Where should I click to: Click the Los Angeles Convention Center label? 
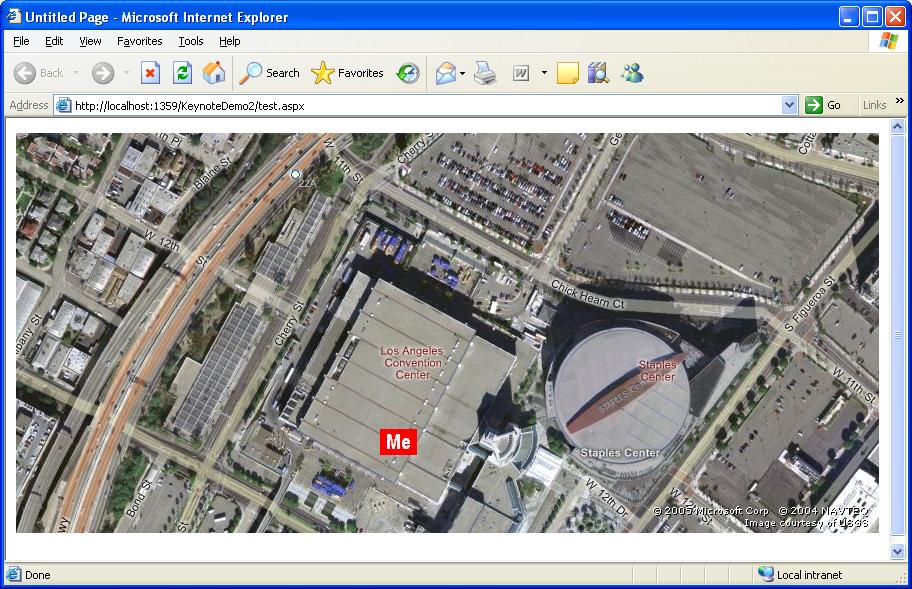coord(412,363)
